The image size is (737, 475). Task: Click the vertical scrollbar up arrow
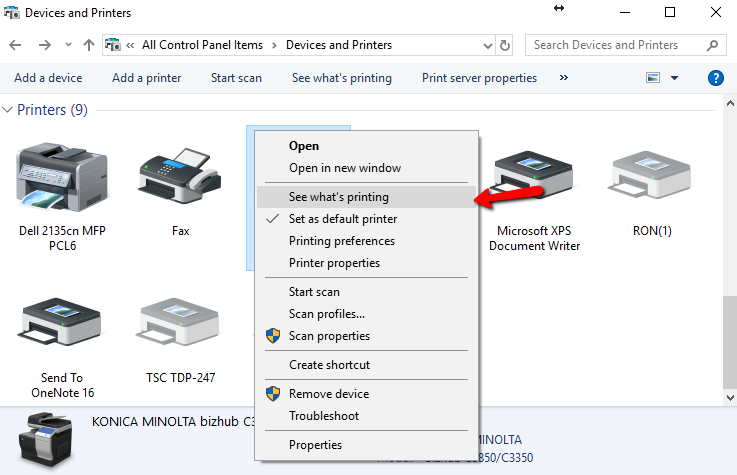(x=730, y=103)
